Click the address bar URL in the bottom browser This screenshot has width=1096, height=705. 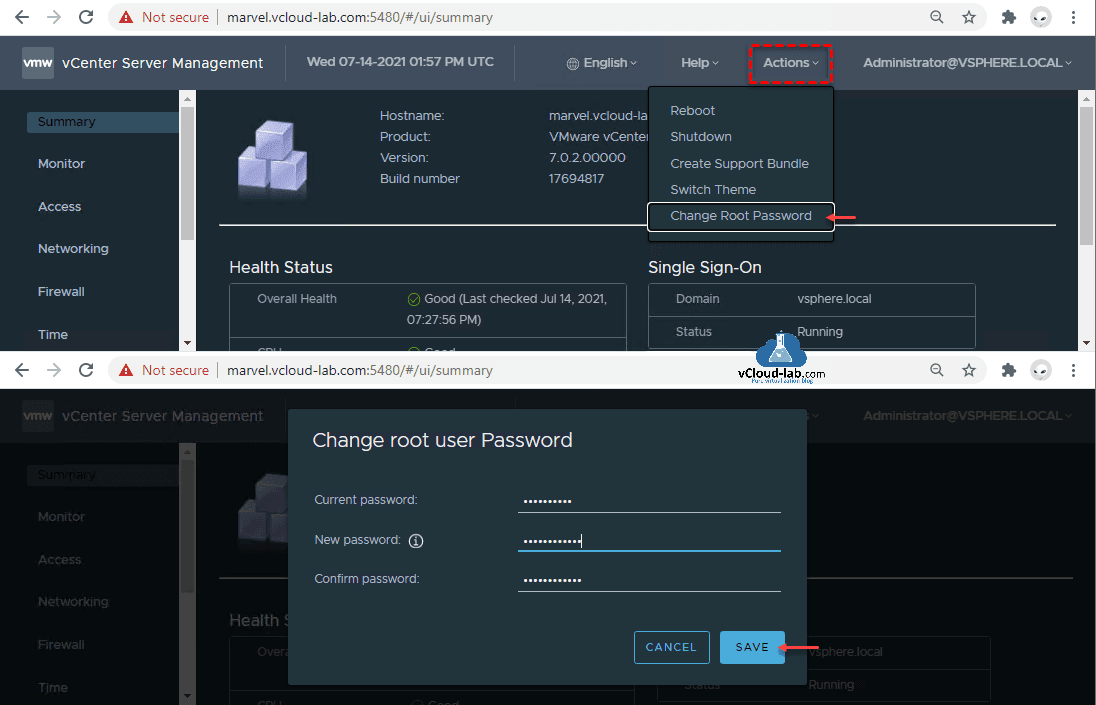[360, 370]
